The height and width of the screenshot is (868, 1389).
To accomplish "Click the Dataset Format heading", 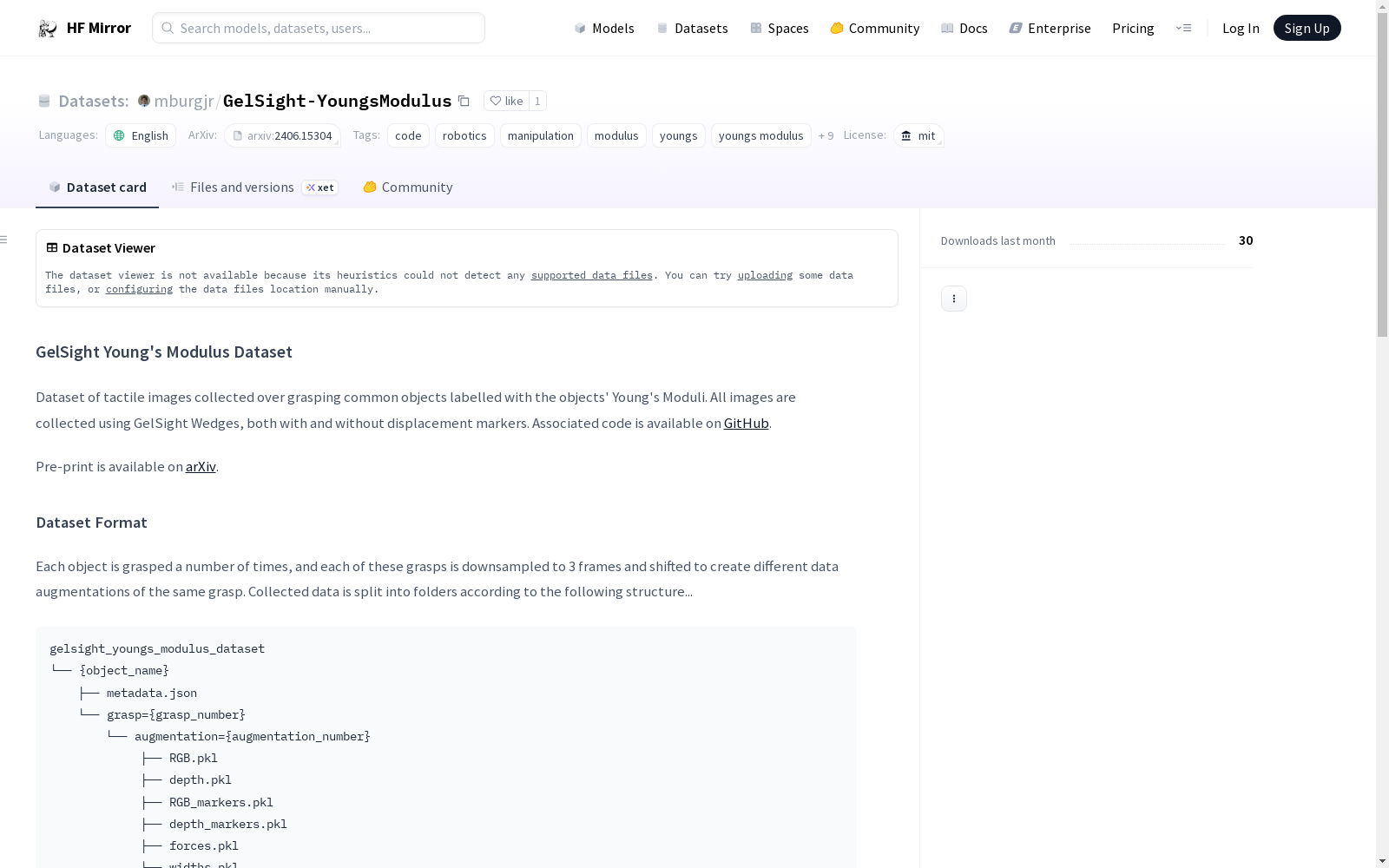I will (91, 523).
